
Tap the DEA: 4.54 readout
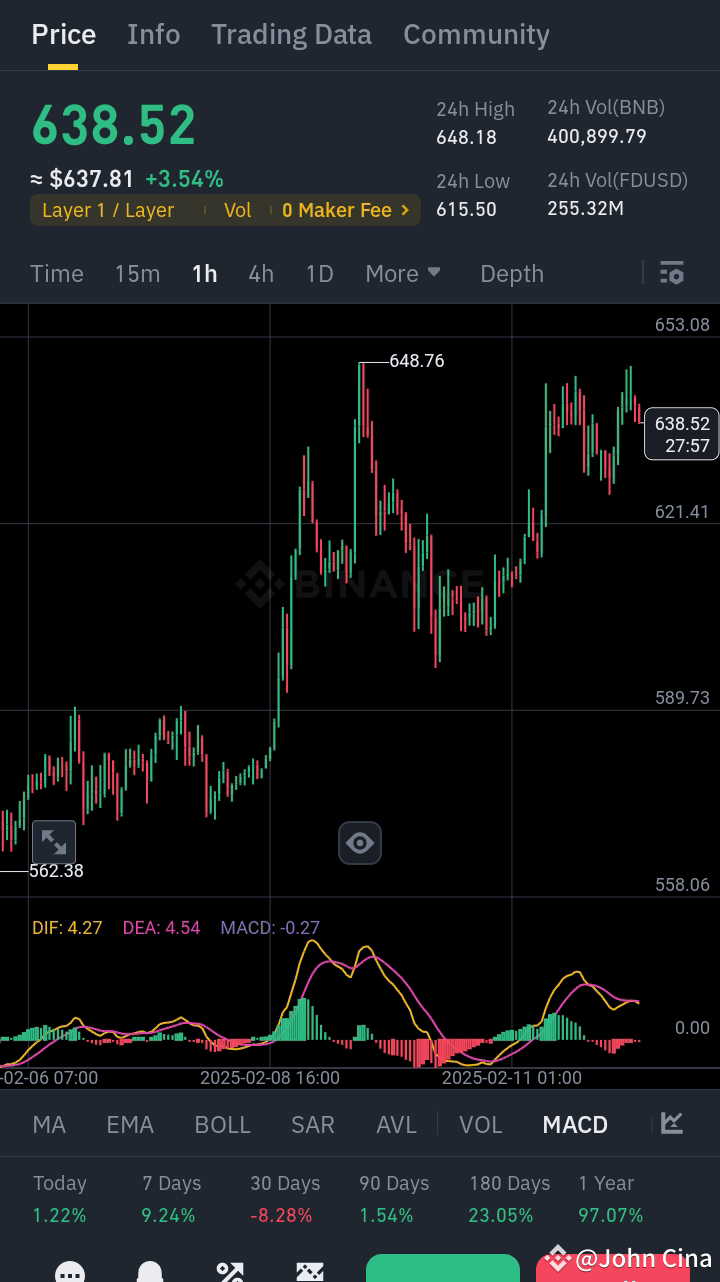click(161, 928)
